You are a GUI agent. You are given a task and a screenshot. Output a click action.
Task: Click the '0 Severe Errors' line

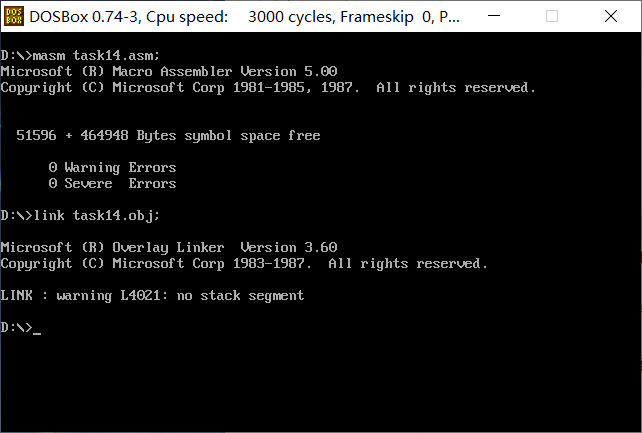[x=112, y=183]
